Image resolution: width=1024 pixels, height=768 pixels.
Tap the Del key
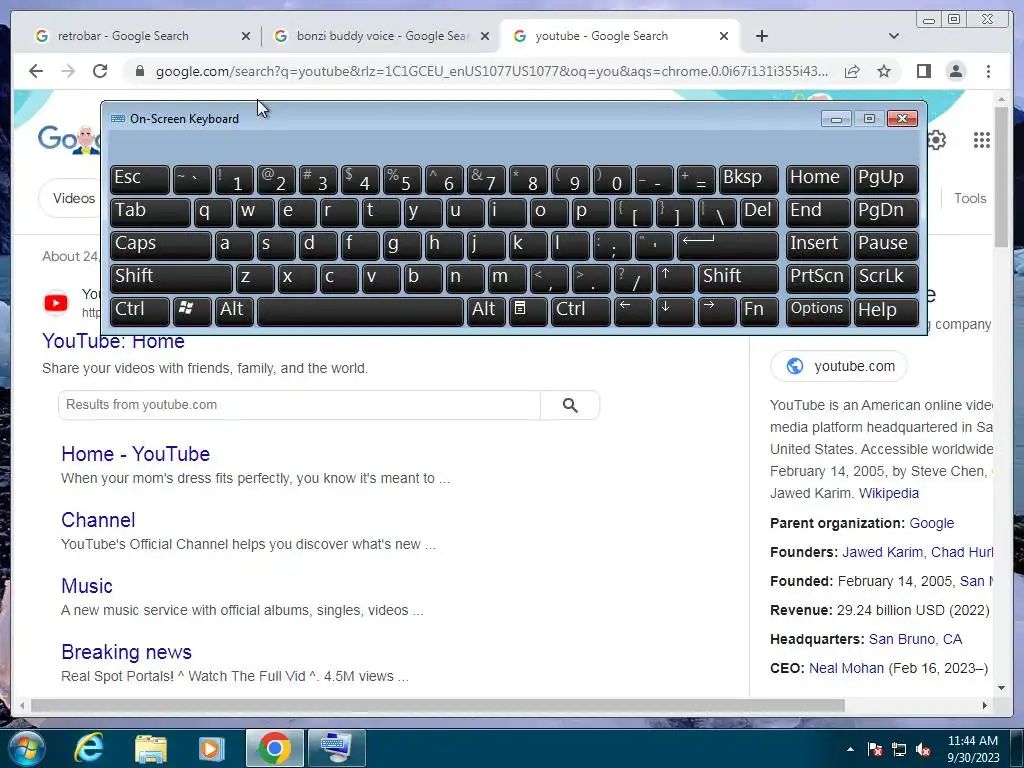(760, 212)
